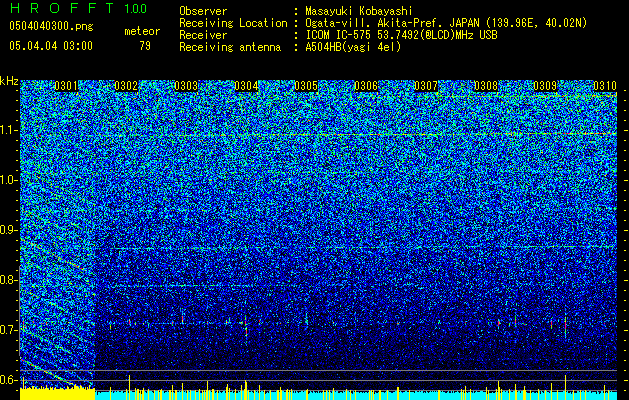This screenshot has width=629, height=400.
Task: Click the 1.0 frequency axis label
Action: pyautogui.click(x=9, y=180)
